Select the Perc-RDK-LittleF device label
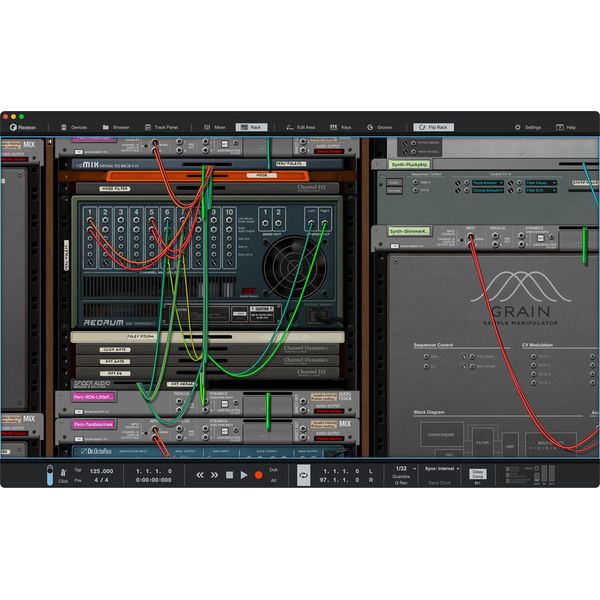Viewport: 600px width, 600px height. 93,397
